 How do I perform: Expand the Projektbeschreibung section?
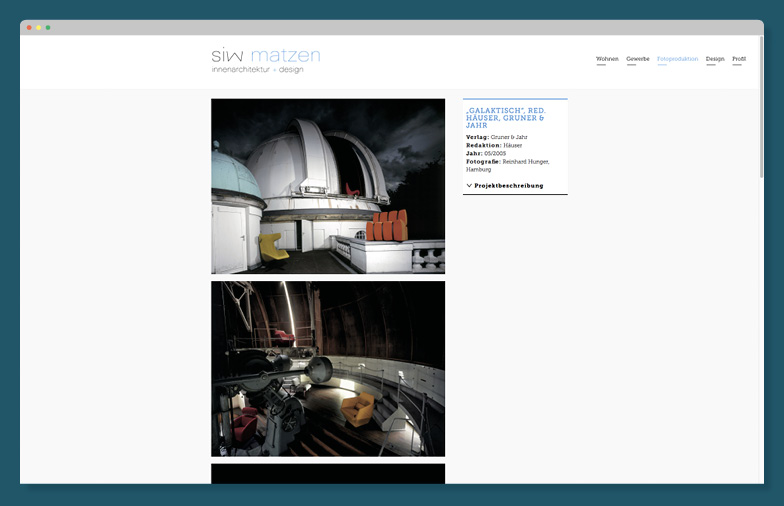point(508,186)
